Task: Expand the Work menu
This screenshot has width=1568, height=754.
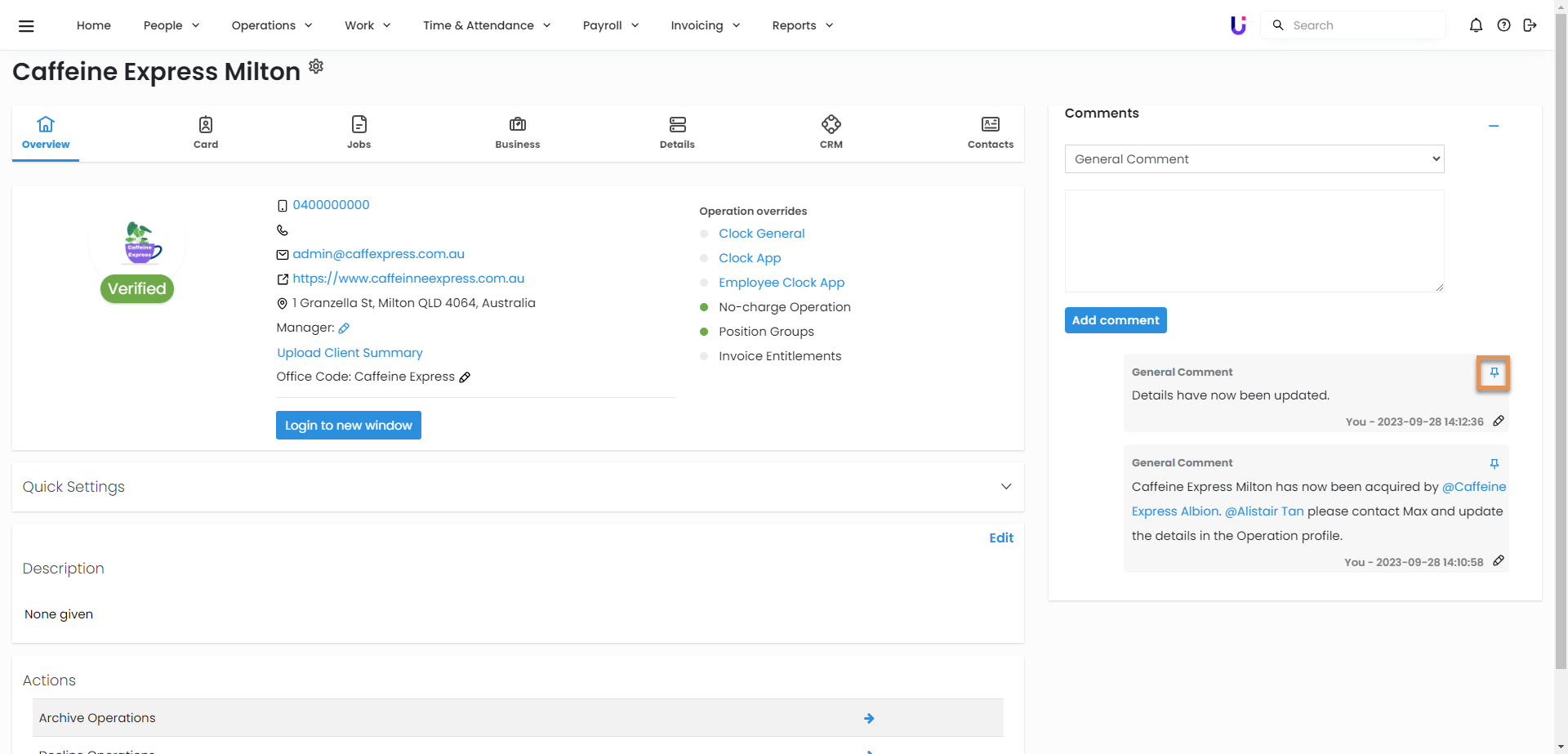Action: tap(367, 25)
